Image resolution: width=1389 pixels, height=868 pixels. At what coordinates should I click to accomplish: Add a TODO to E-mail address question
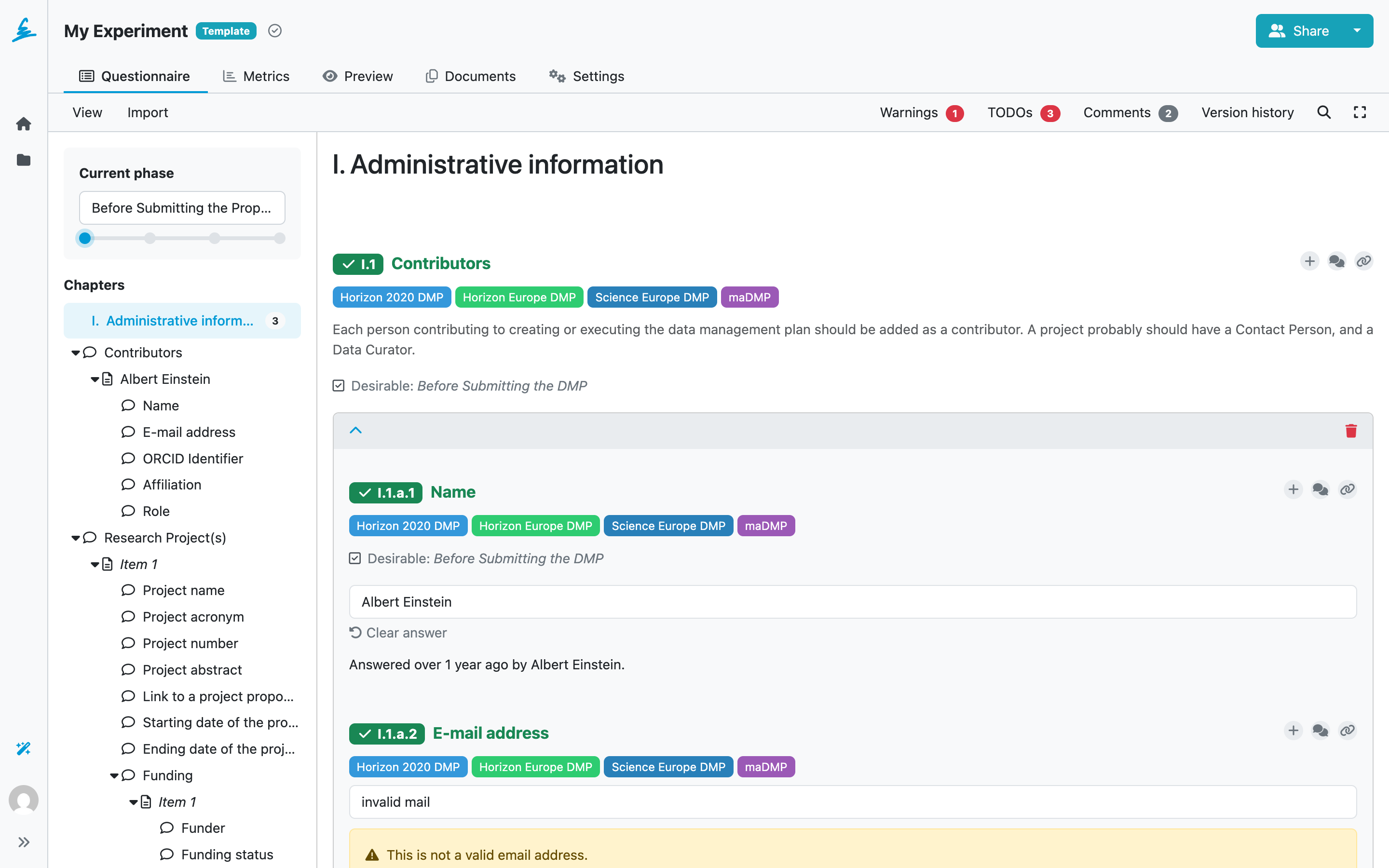(x=1293, y=731)
